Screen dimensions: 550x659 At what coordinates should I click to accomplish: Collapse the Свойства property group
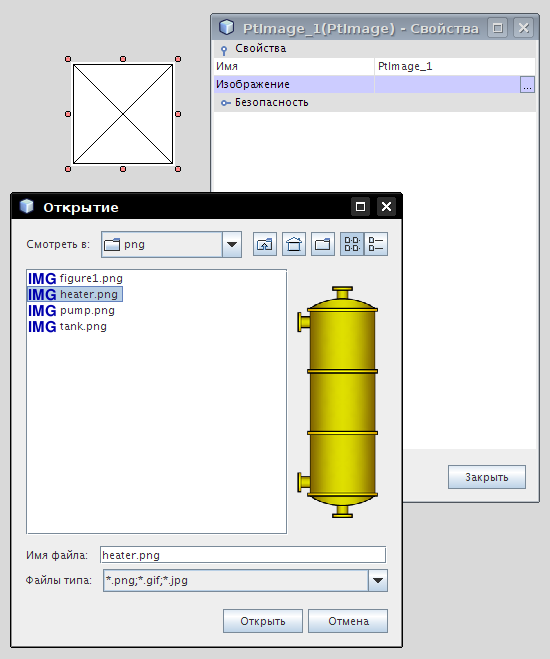click(x=224, y=50)
